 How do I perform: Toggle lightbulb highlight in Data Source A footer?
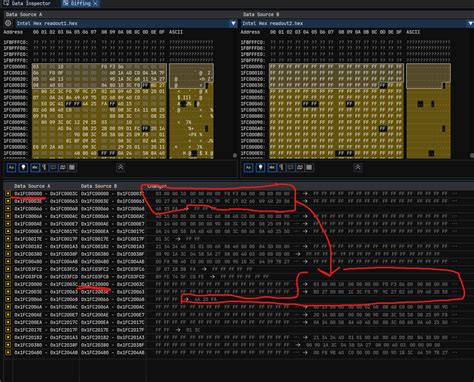point(23,167)
